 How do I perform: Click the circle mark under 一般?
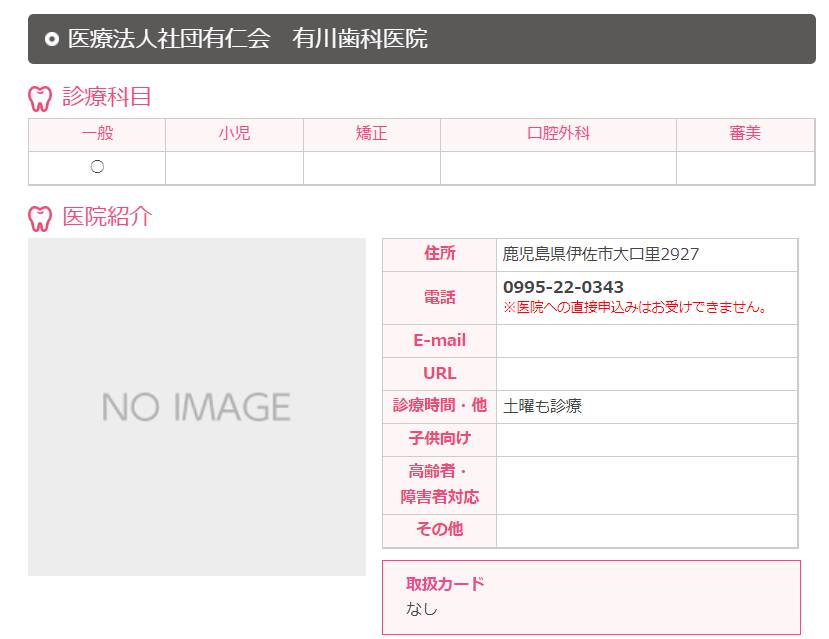(97, 167)
